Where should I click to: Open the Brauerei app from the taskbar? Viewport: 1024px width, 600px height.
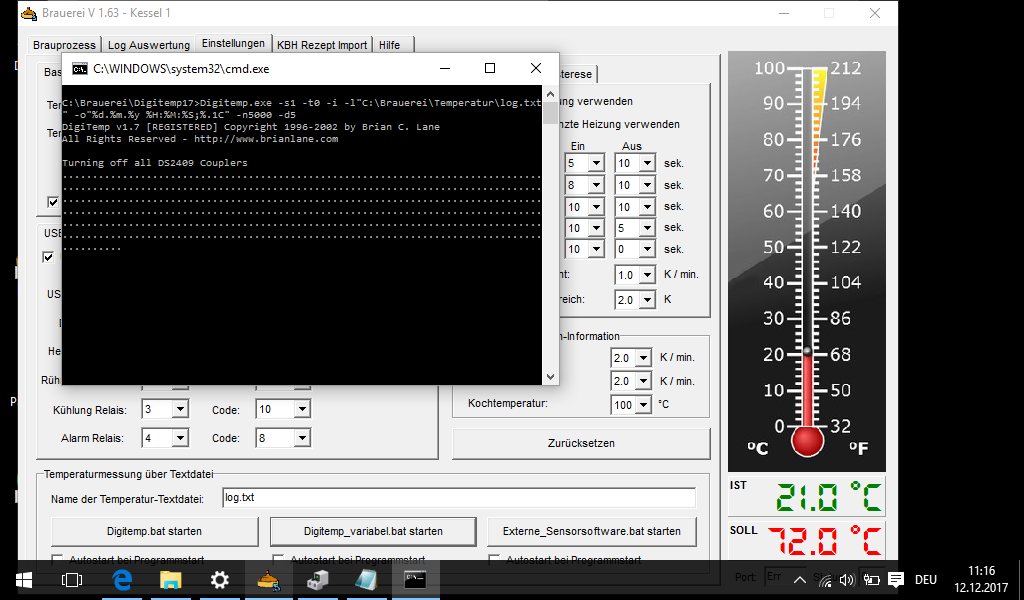[267, 579]
